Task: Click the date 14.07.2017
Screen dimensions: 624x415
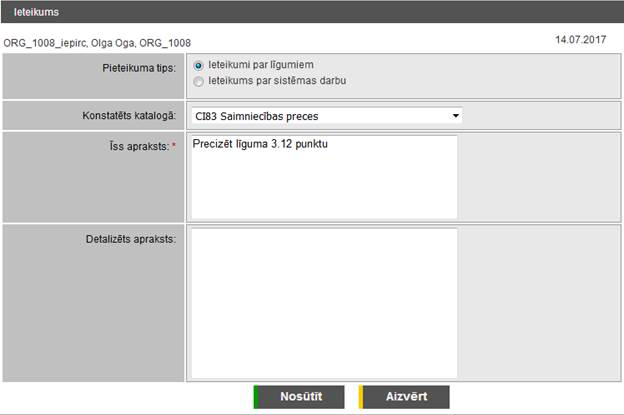Action: 581,40
